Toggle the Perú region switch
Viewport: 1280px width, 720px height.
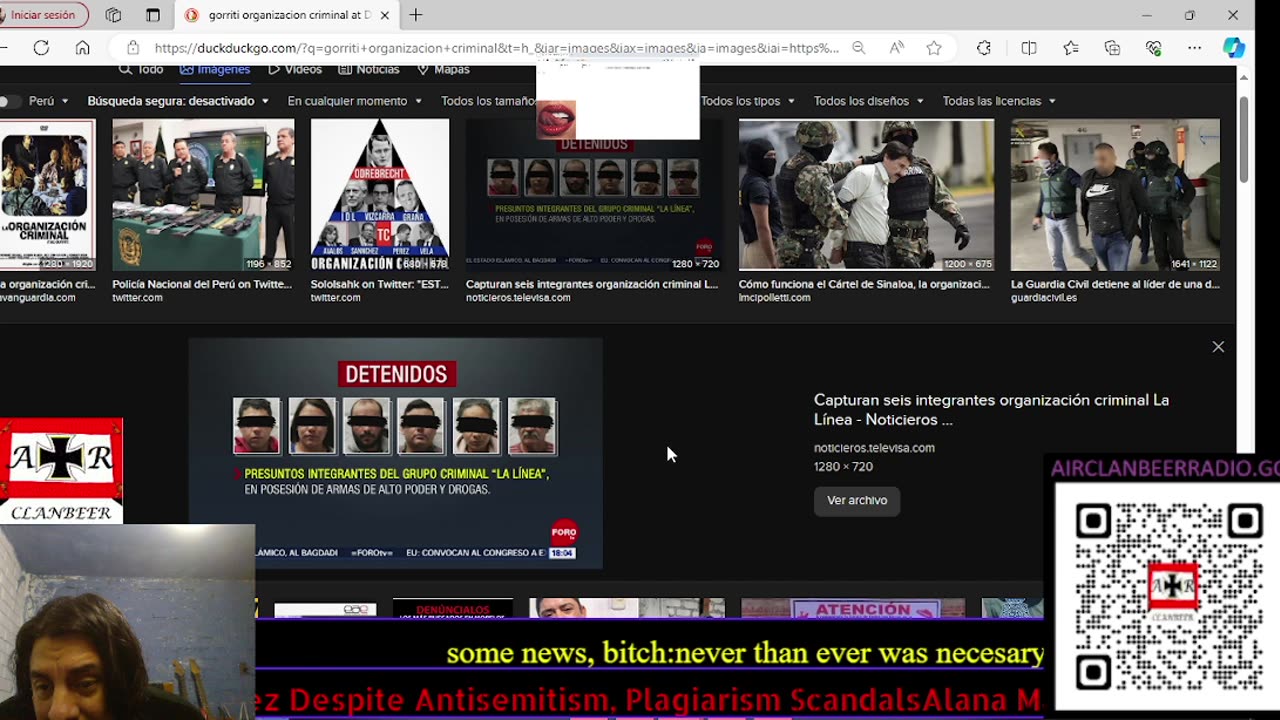pyautogui.click(x=10, y=101)
